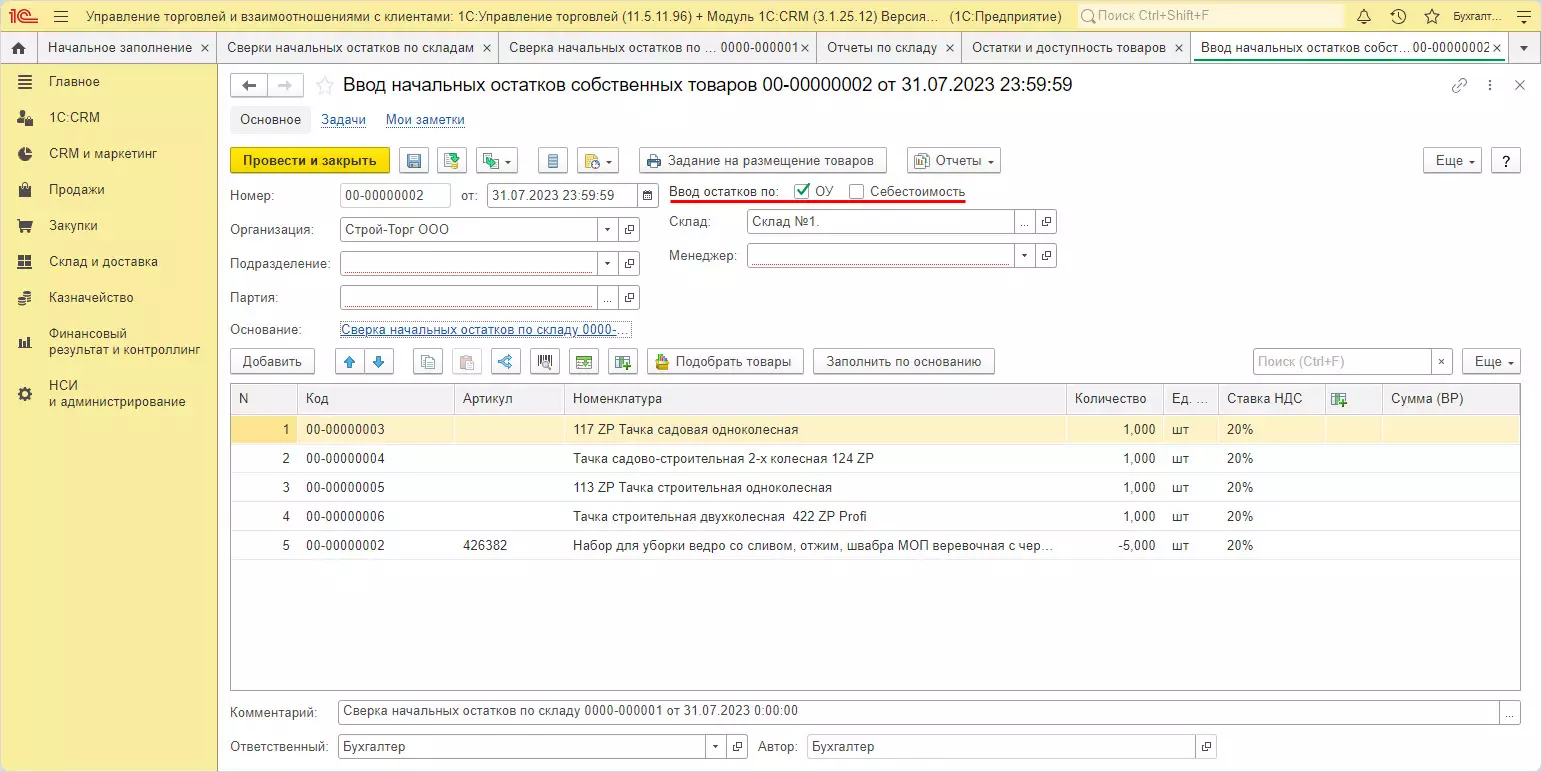This screenshot has height=772, width=1542.
Task: Click the Комментарий text field
Action: point(918,712)
